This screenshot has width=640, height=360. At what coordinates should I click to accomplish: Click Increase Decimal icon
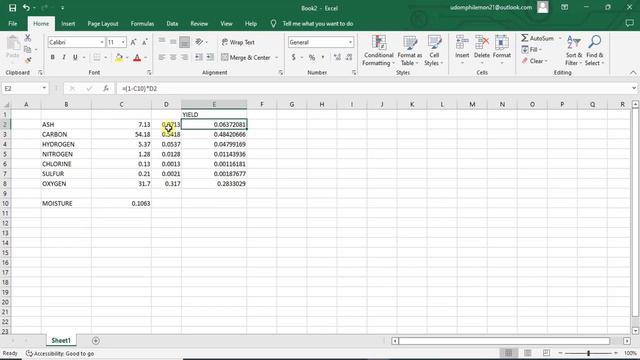pyautogui.click(x=337, y=58)
